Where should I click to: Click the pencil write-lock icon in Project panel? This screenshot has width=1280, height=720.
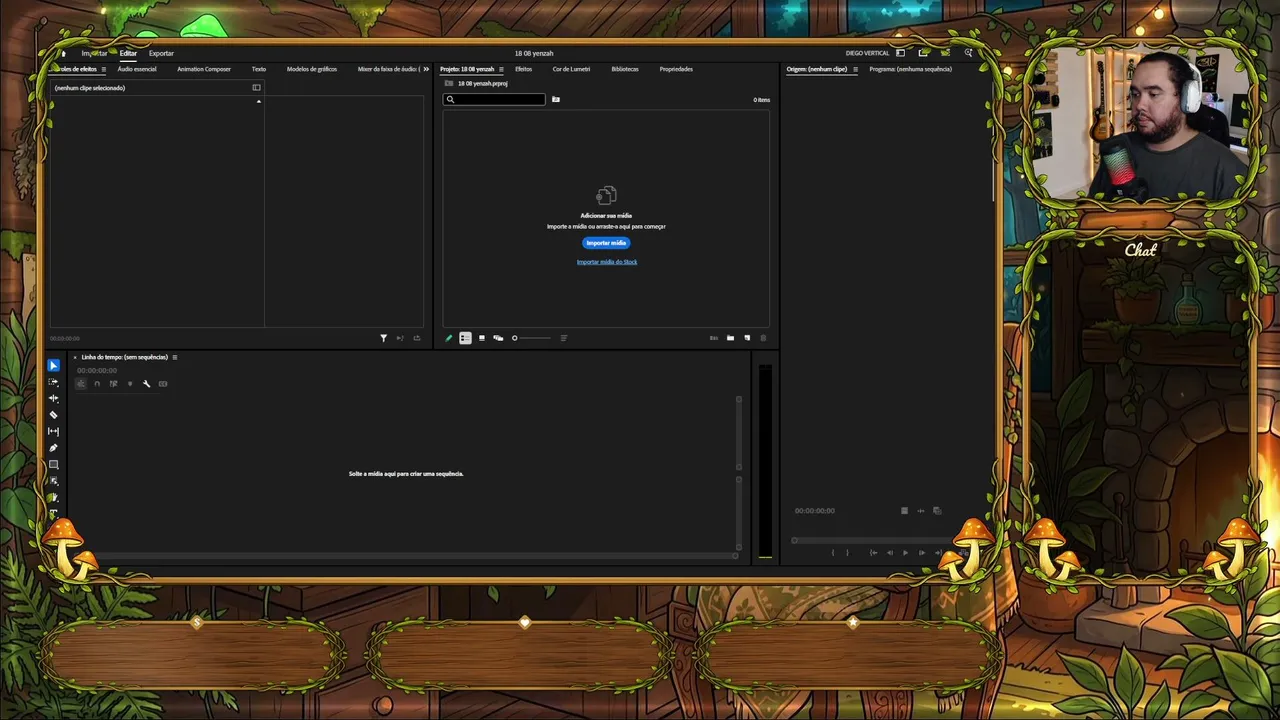click(x=449, y=338)
